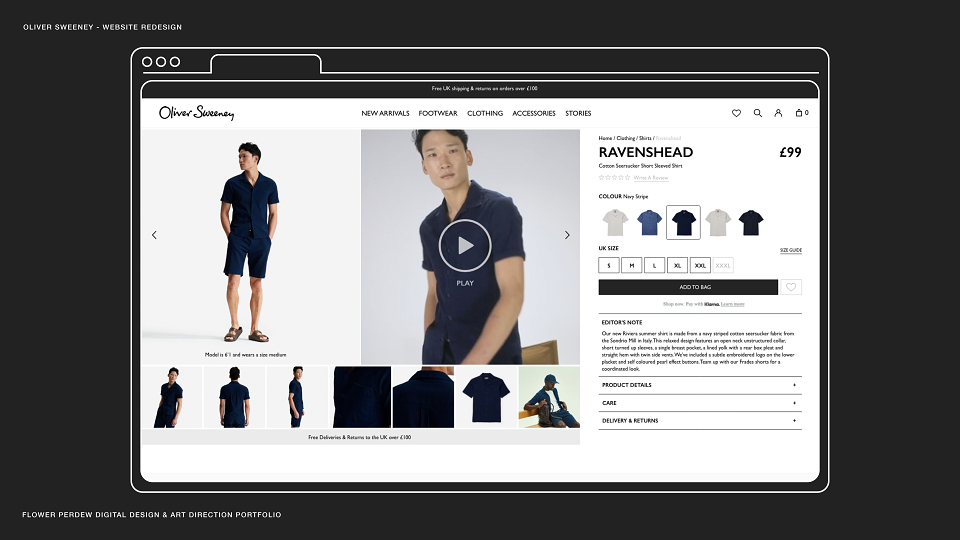Image resolution: width=960 pixels, height=540 pixels.
Task: Open fabric close-up pocket thumbnail
Action: click(x=361, y=397)
